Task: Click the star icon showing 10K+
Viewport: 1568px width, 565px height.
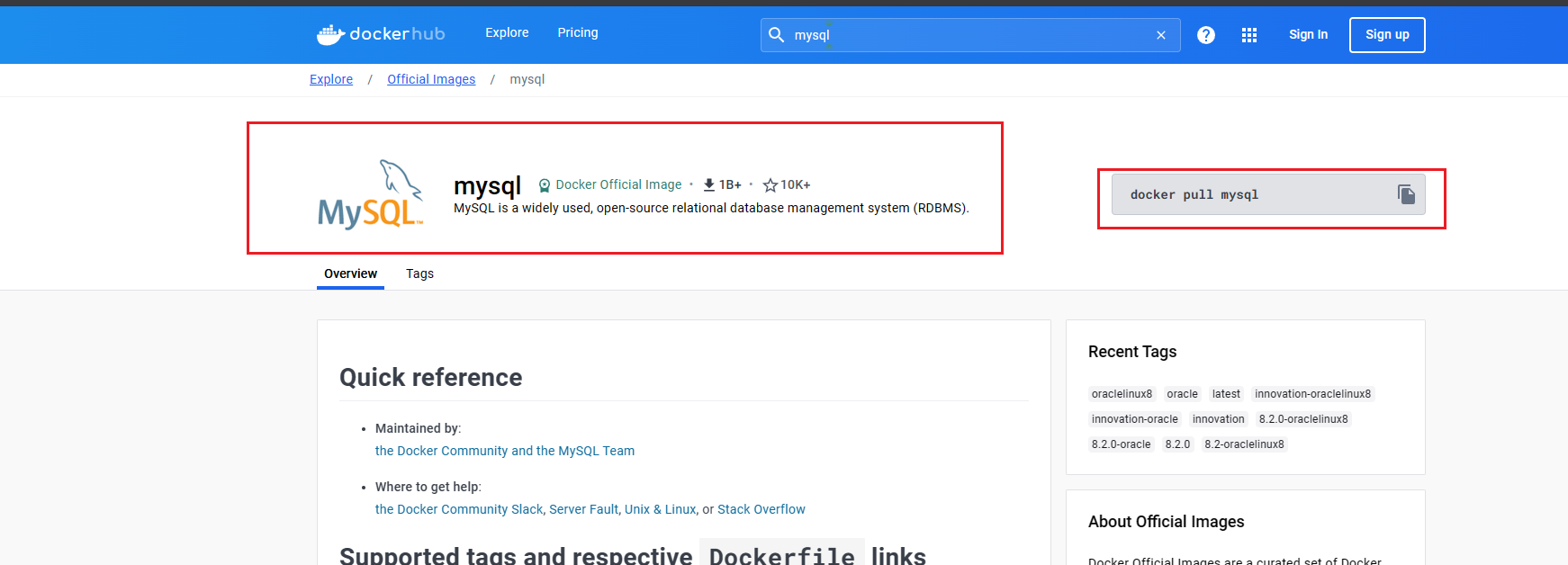Action: click(x=770, y=185)
